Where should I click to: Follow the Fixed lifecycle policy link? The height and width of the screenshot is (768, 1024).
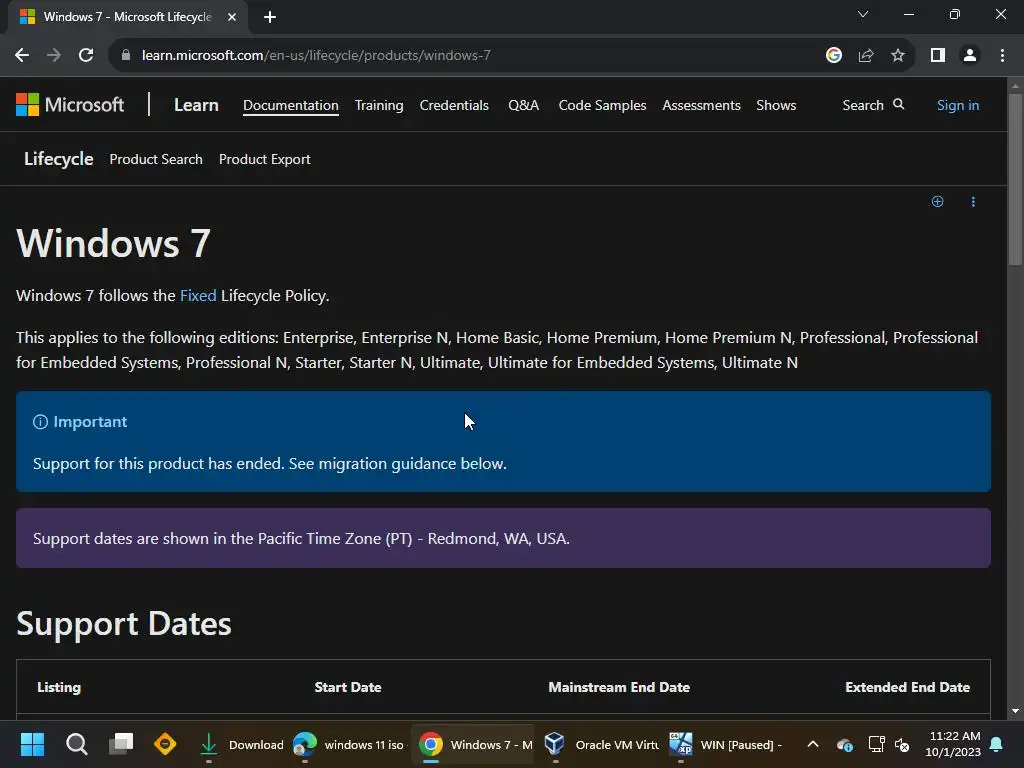click(198, 296)
